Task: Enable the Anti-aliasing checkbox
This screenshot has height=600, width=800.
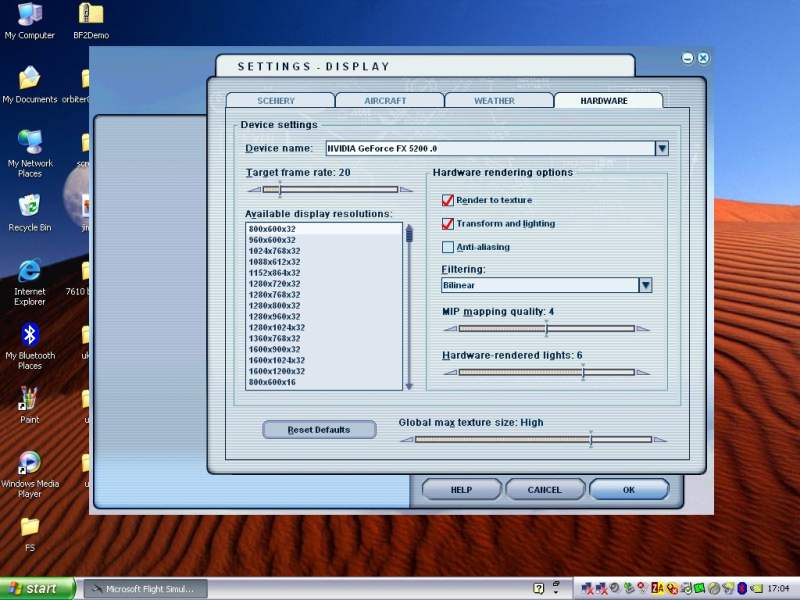Action: tap(448, 247)
